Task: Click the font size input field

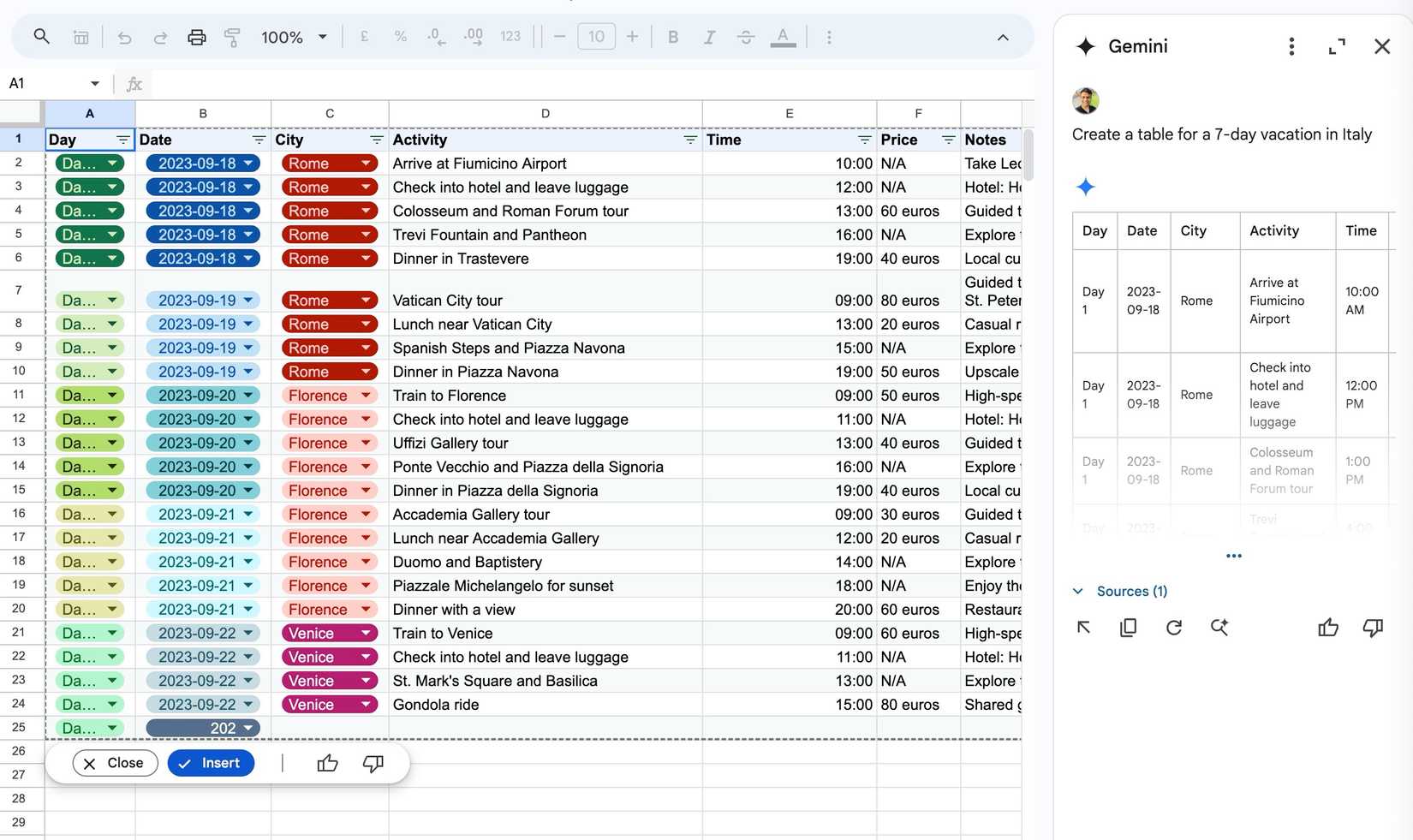Action: click(x=596, y=37)
